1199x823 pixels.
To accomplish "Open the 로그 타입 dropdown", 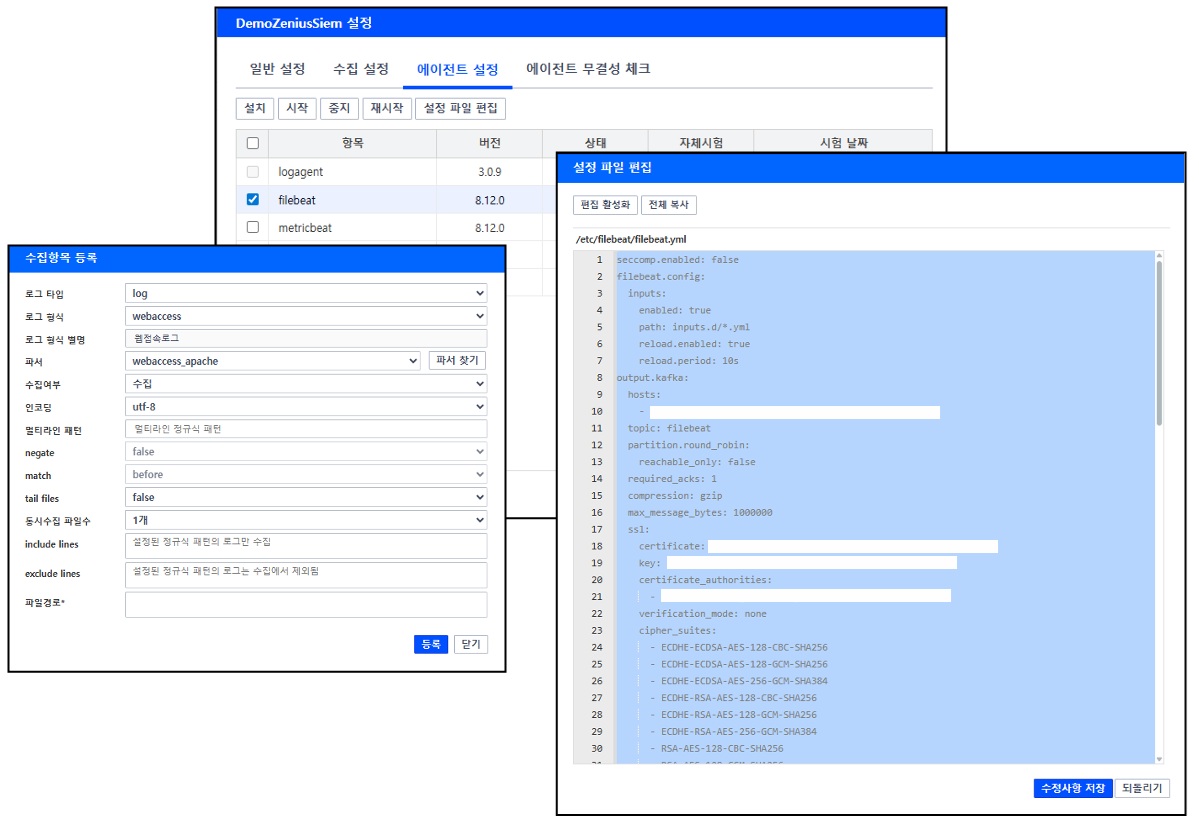I will 305,294.
